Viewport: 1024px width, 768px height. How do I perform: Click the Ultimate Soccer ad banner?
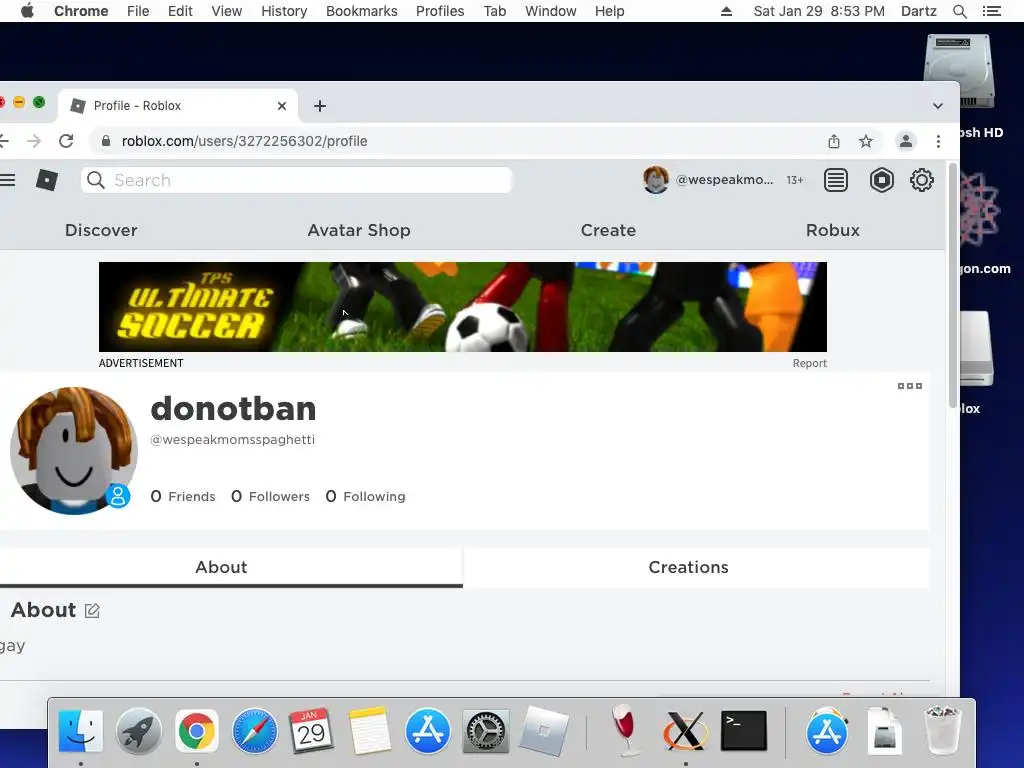462,307
